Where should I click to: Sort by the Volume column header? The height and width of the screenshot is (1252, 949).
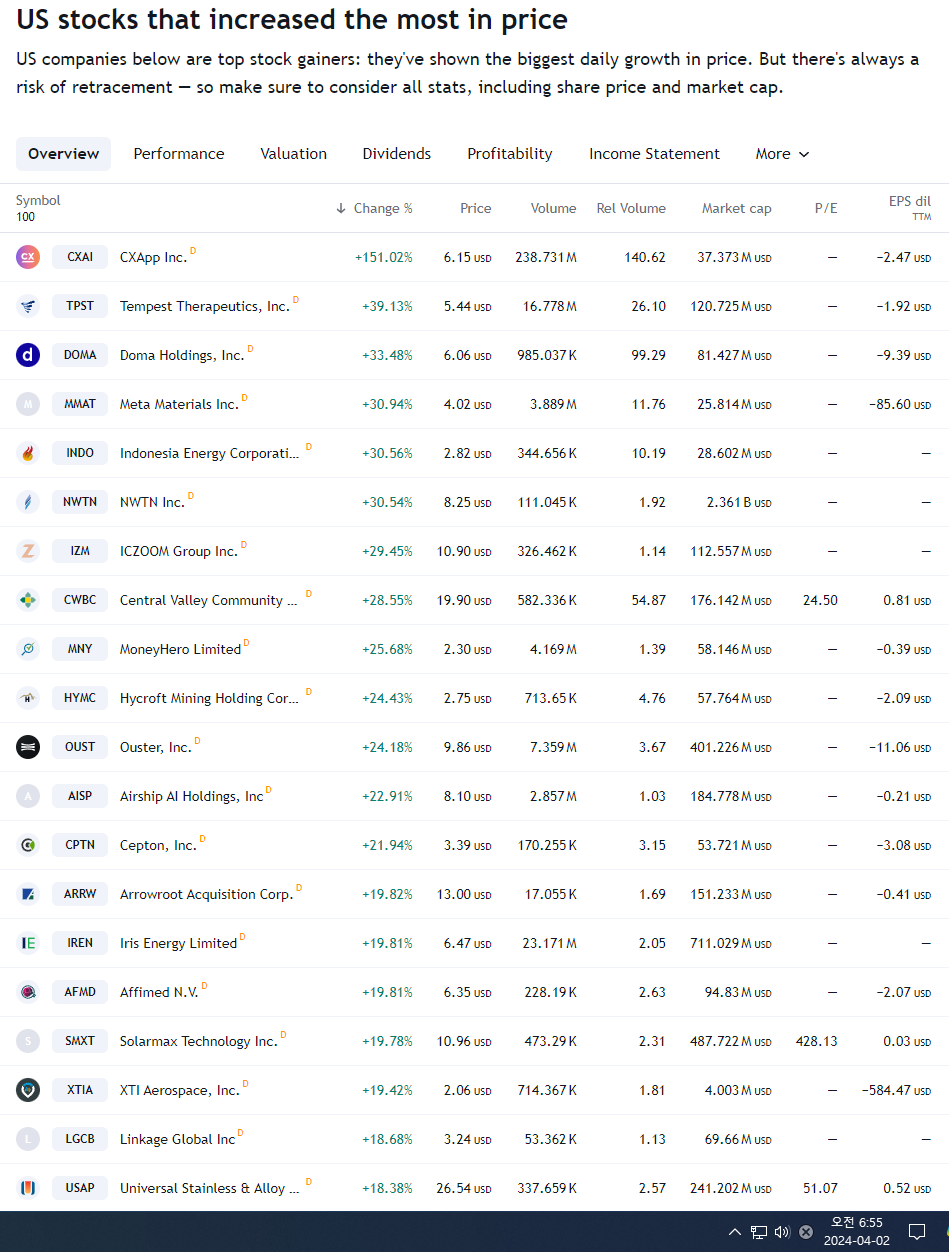(554, 208)
